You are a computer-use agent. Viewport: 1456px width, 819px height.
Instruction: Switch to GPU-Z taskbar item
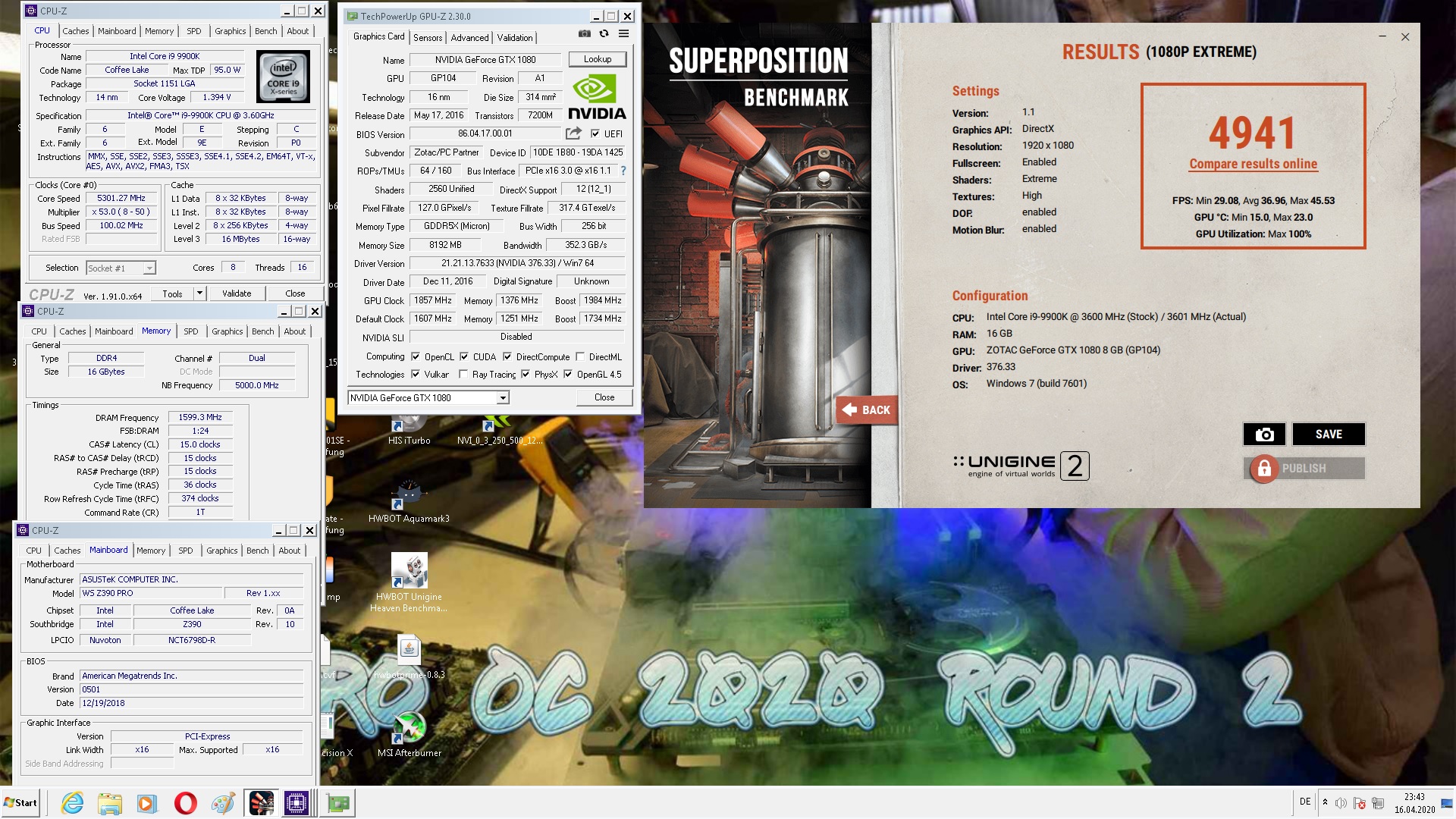tap(338, 803)
